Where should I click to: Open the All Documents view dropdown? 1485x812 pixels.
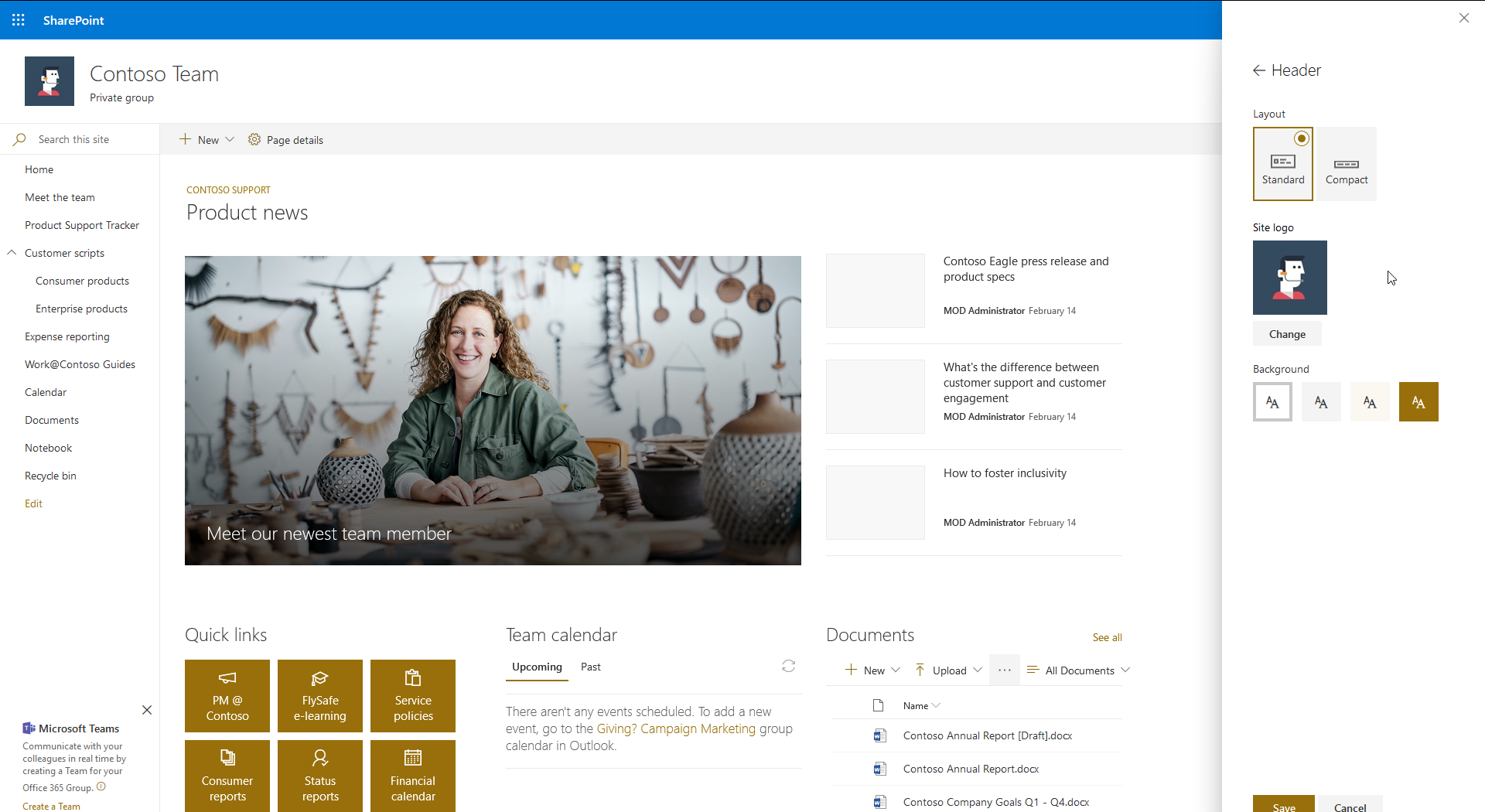[x=1078, y=670]
